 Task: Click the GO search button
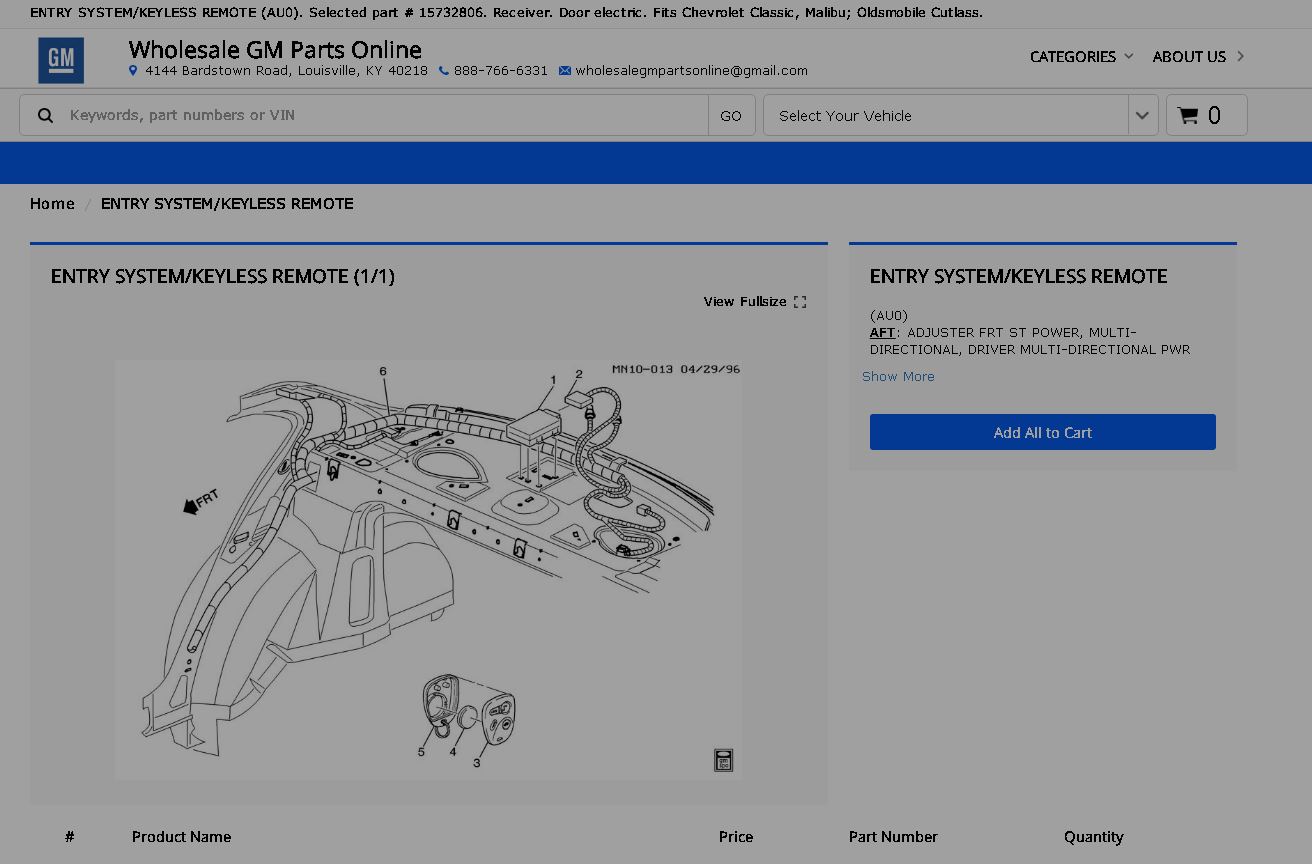point(731,115)
